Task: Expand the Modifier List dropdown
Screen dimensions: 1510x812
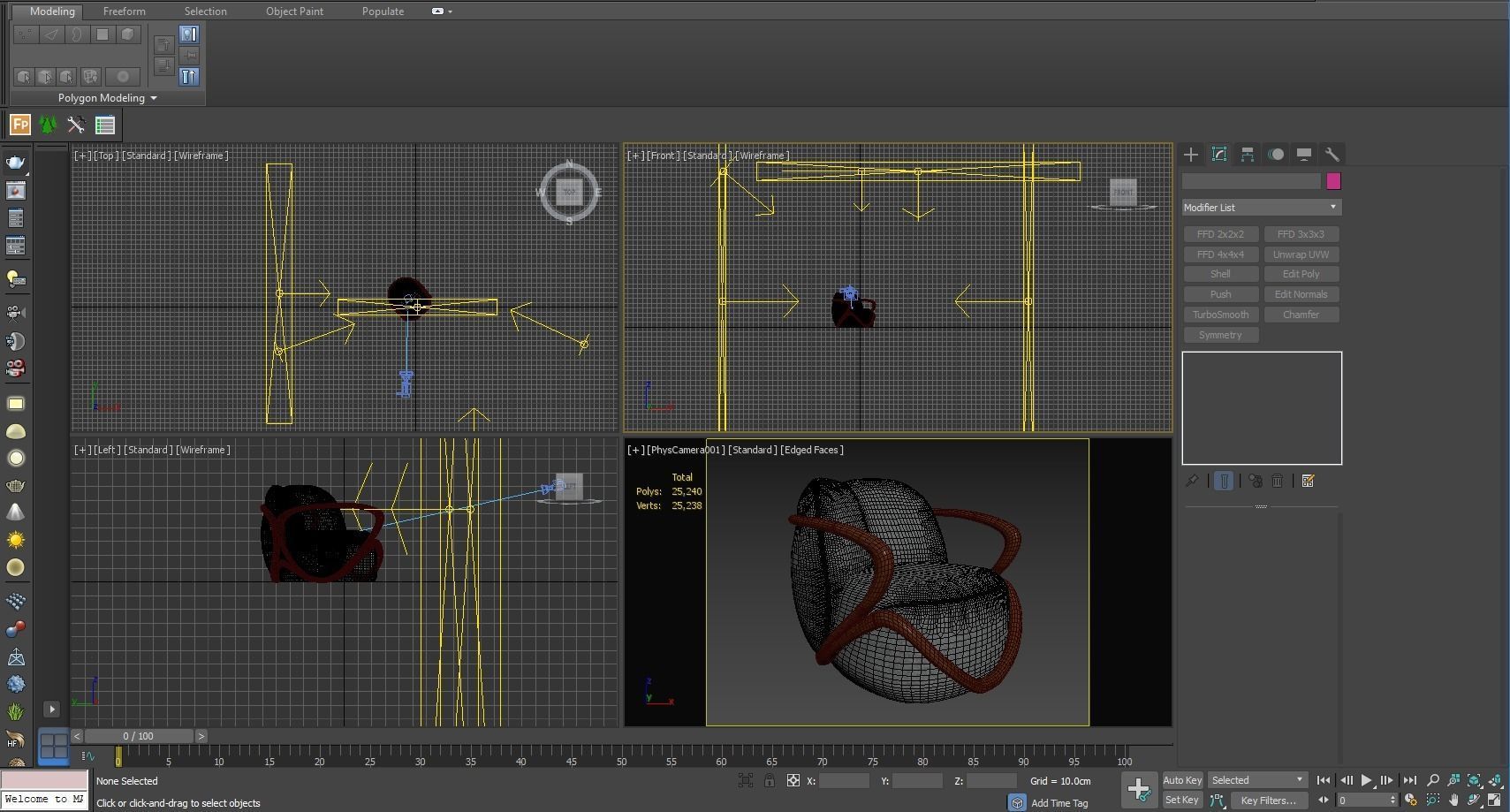Action: coord(1262,208)
